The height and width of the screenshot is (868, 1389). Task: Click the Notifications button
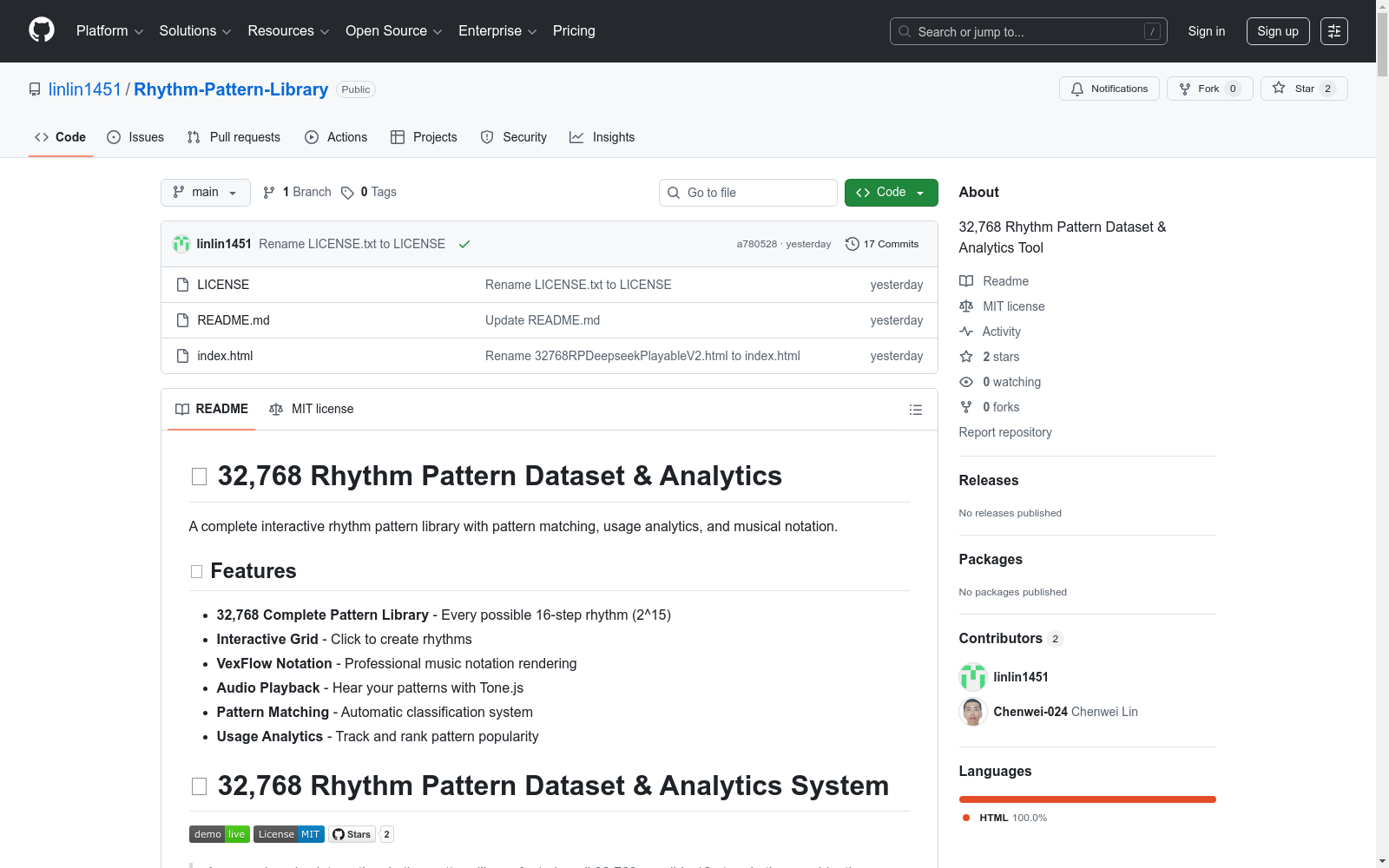point(1109,89)
